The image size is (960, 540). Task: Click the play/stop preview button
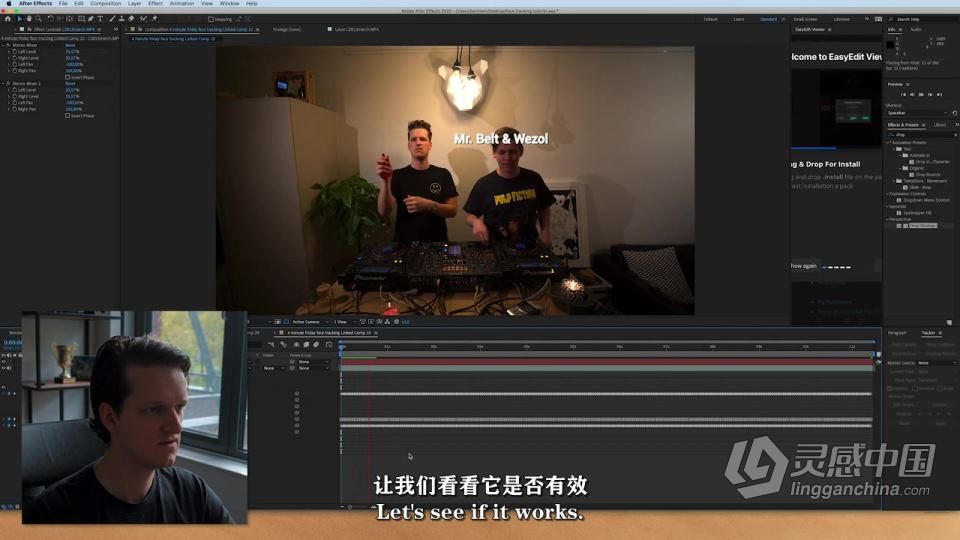(x=921, y=94)
